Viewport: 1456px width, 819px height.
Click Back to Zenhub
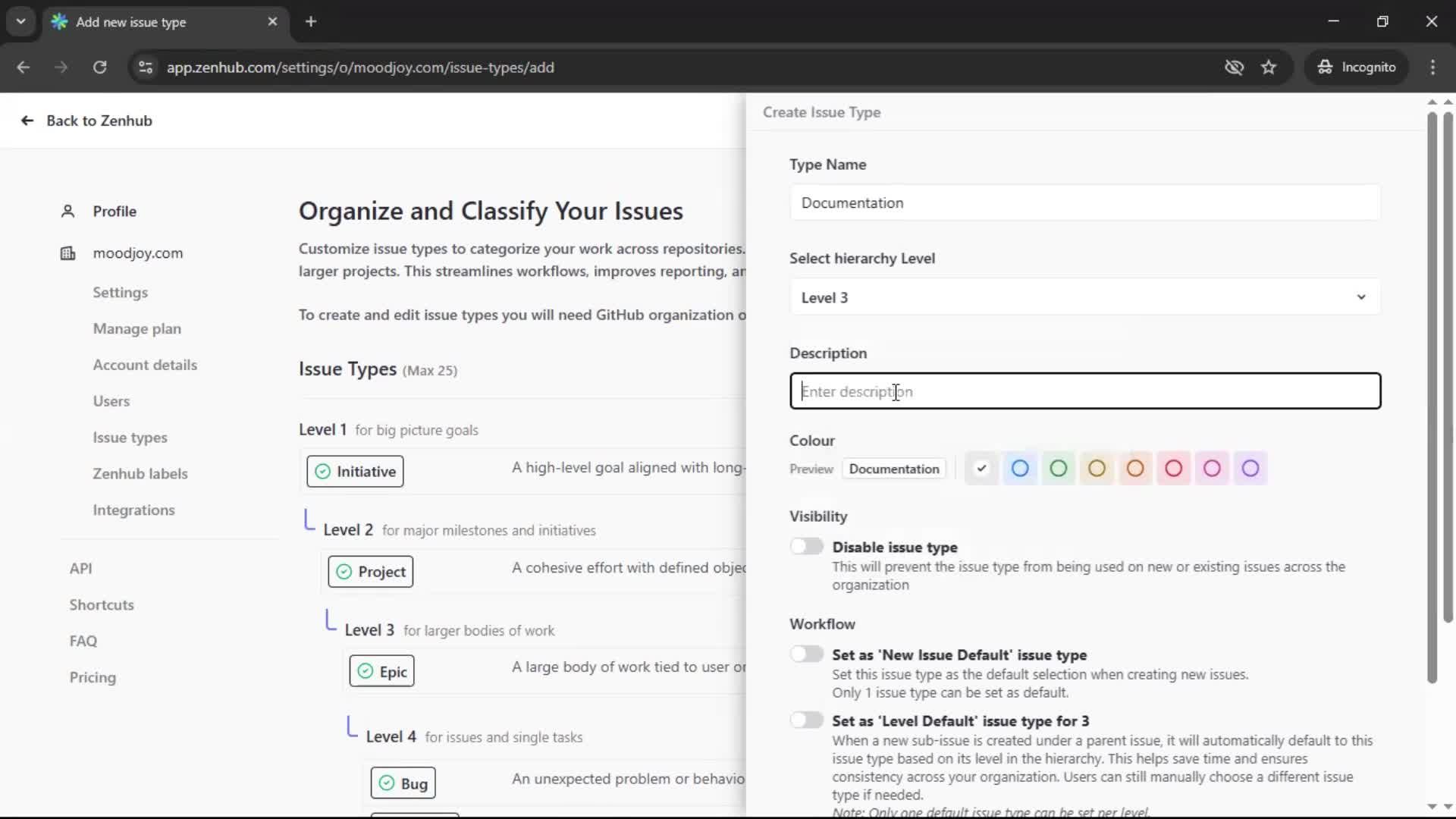(x=98, y=120)
